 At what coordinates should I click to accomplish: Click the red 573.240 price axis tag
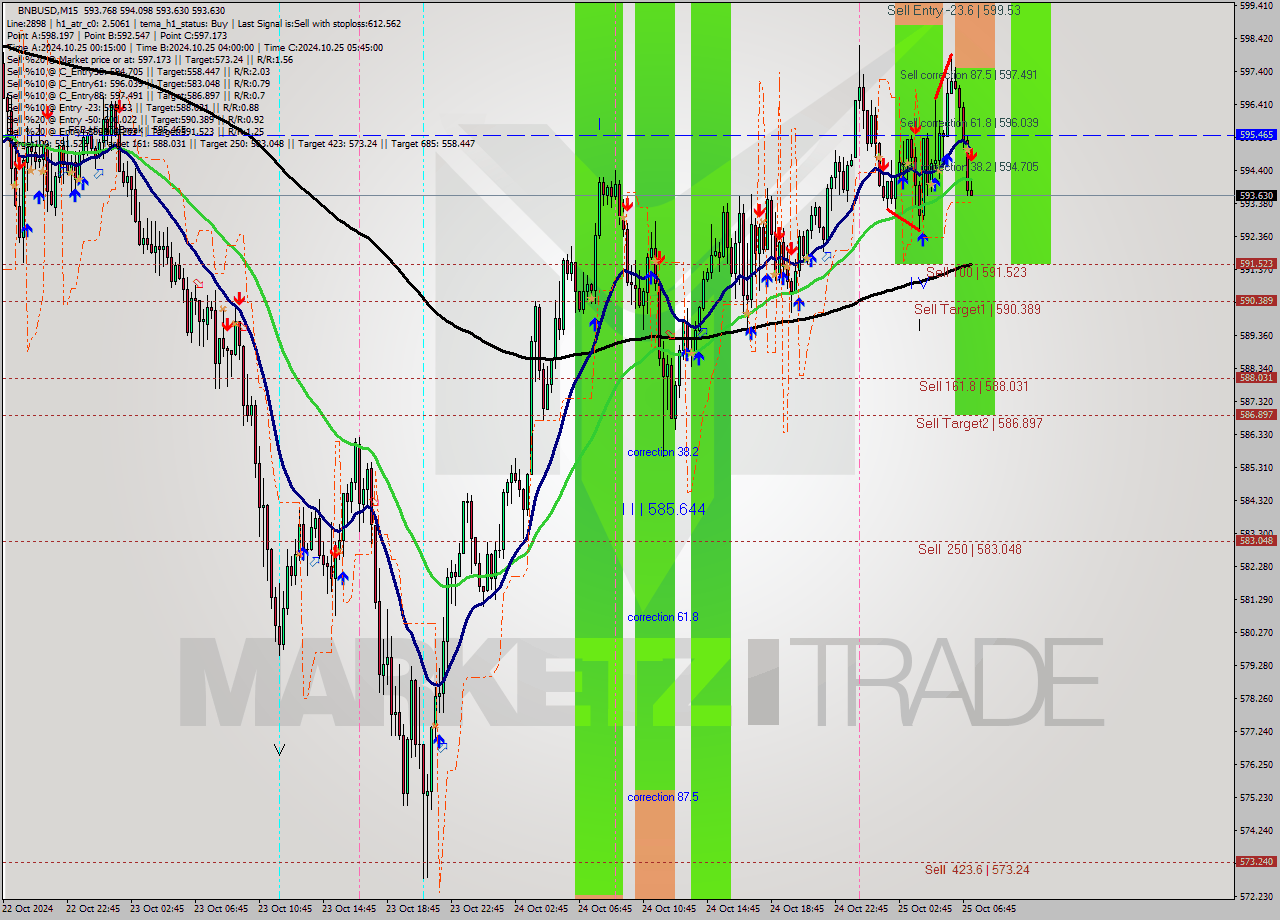[x=1256, y=862]
